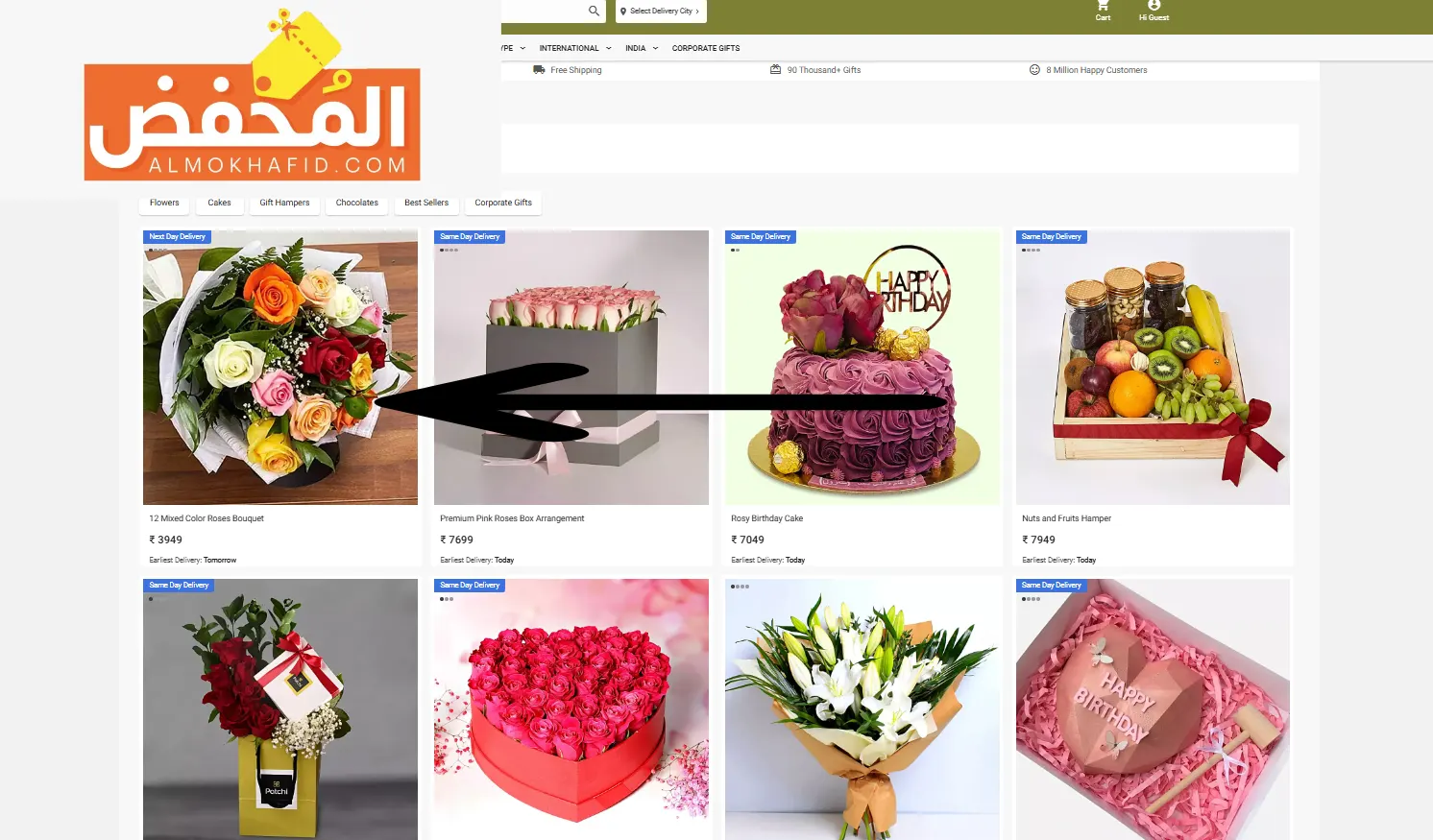Image resolution: width=1433 pixels, height=840 pixels.
Task: Click the Hi Guest account icon
Action: tap(1154, 6)
